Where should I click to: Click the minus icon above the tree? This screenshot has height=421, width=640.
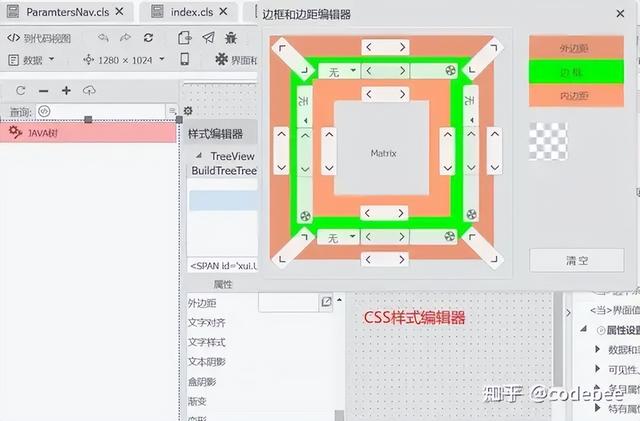click(44, 91)
